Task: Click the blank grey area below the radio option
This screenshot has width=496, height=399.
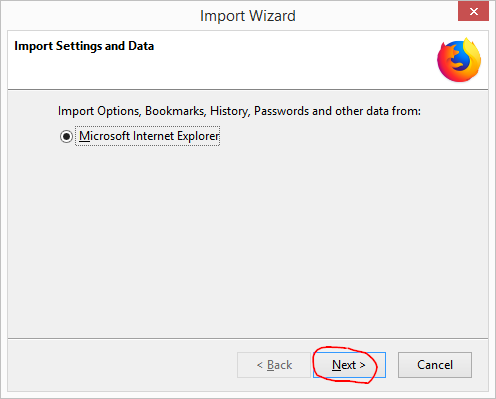Action: [x=248, y=240]
